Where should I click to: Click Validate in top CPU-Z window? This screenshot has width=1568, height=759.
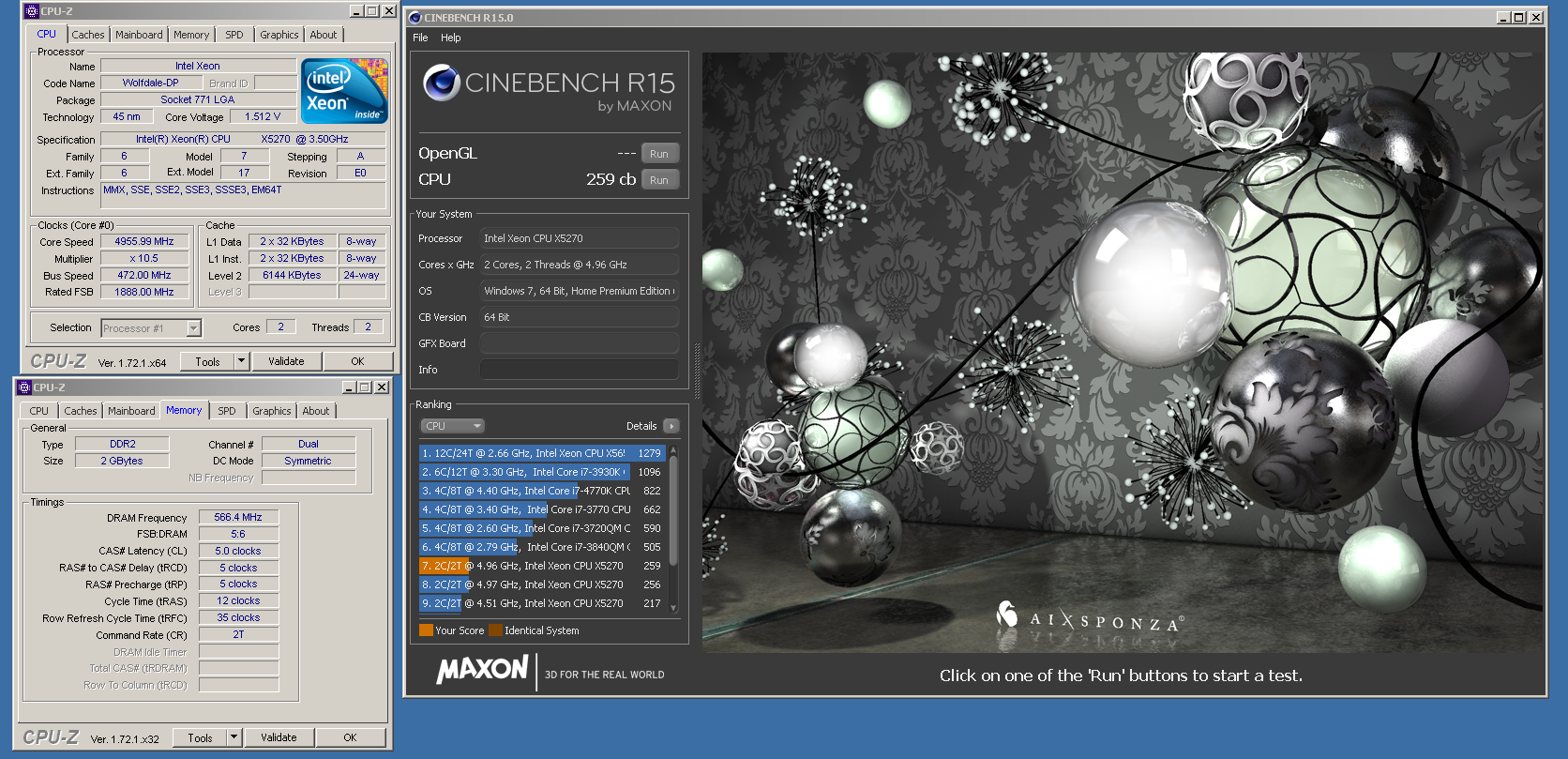[x=286, y=361]
